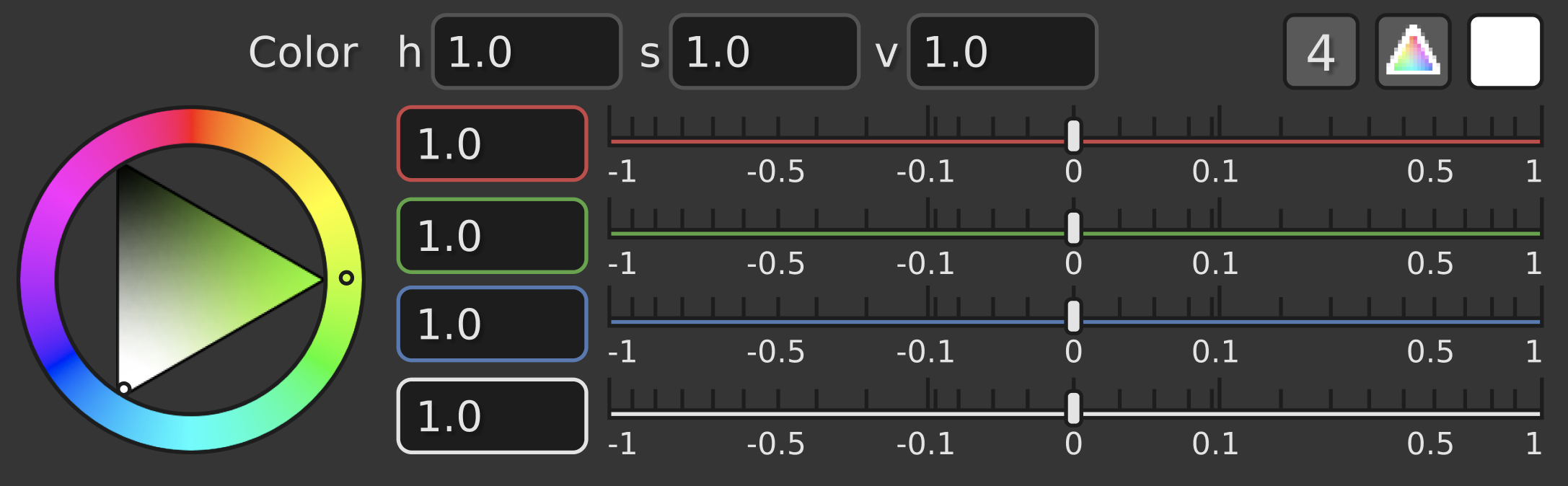Image resolution: width=1568 pixels, height=486 pixels.
Task: Click the white master slider handle
Action: (1073, 408)
